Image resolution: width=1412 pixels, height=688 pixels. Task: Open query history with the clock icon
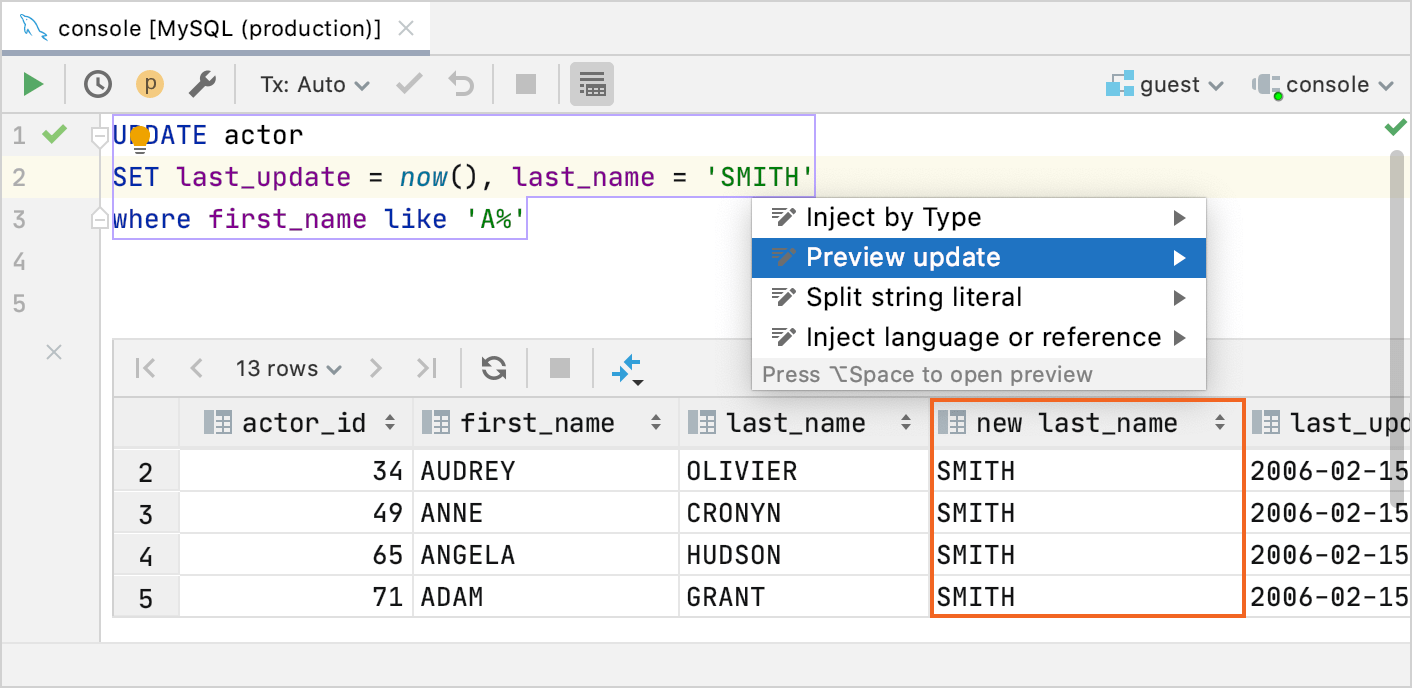[x=97, y=85]
